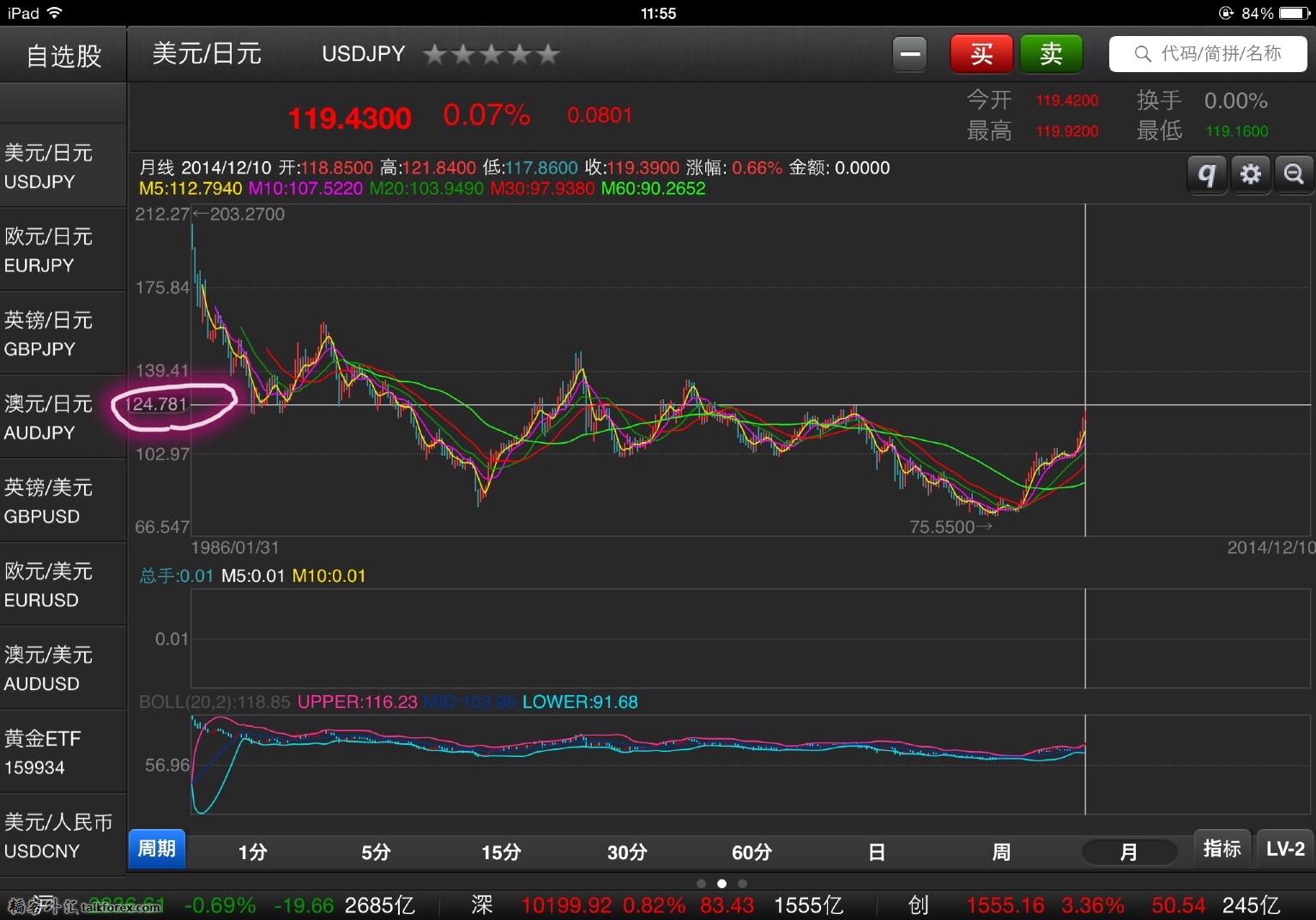Switch to 30分 timeframe

[627, 852]
